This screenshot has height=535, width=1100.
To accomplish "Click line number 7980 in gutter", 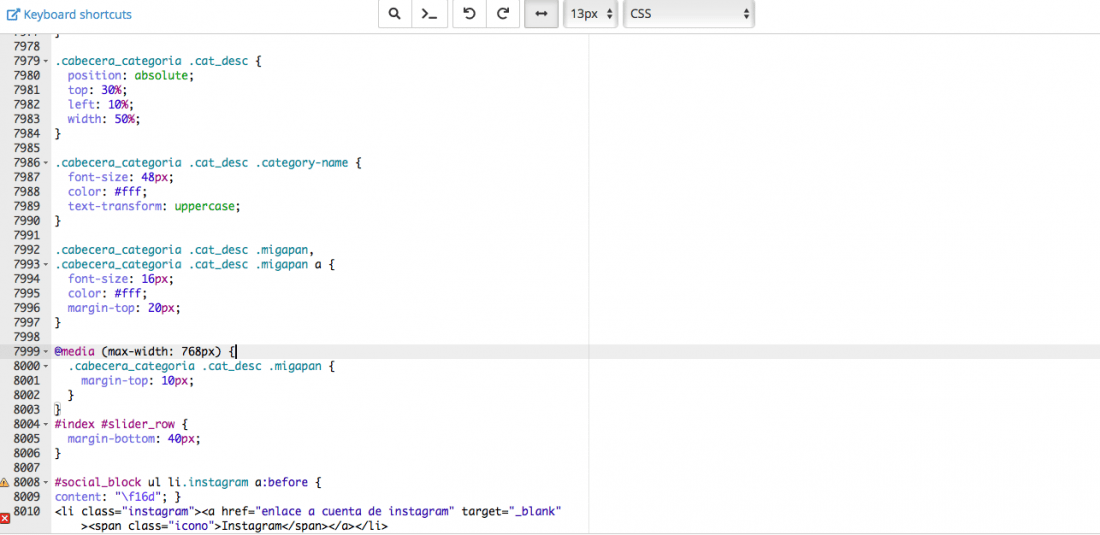I will pyautogui.click(x=27, y=75).
